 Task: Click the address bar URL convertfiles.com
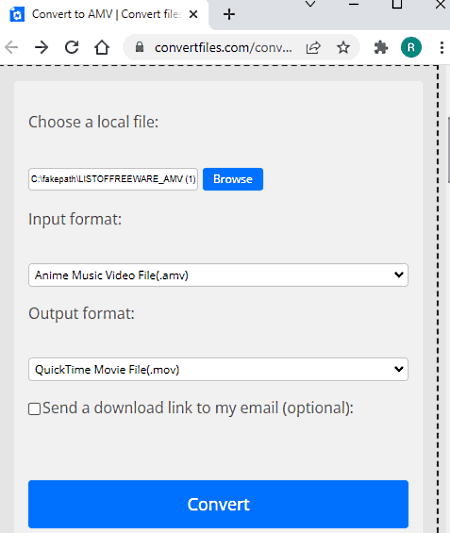pyautogui.click(x=223, y=48)
